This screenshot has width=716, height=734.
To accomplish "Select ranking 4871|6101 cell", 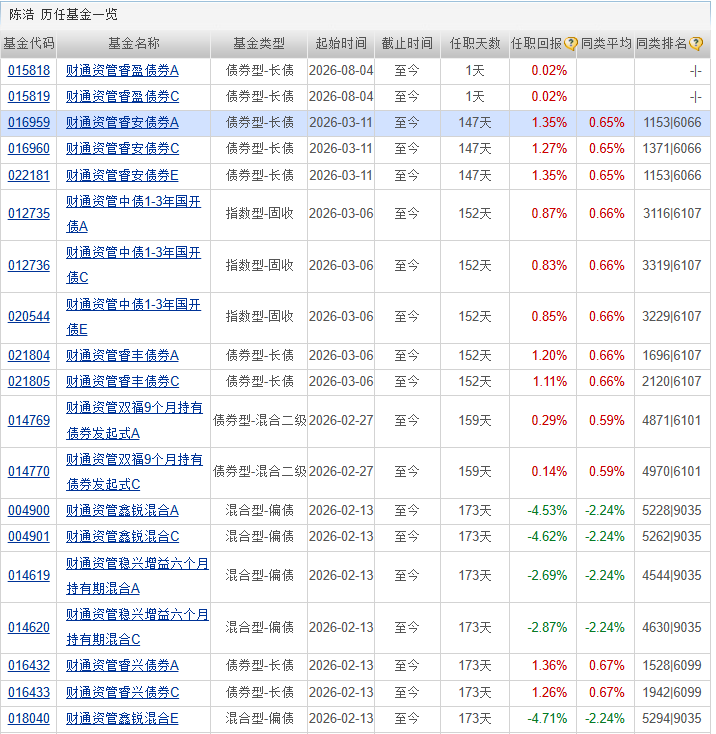I will tap(672, 420).
